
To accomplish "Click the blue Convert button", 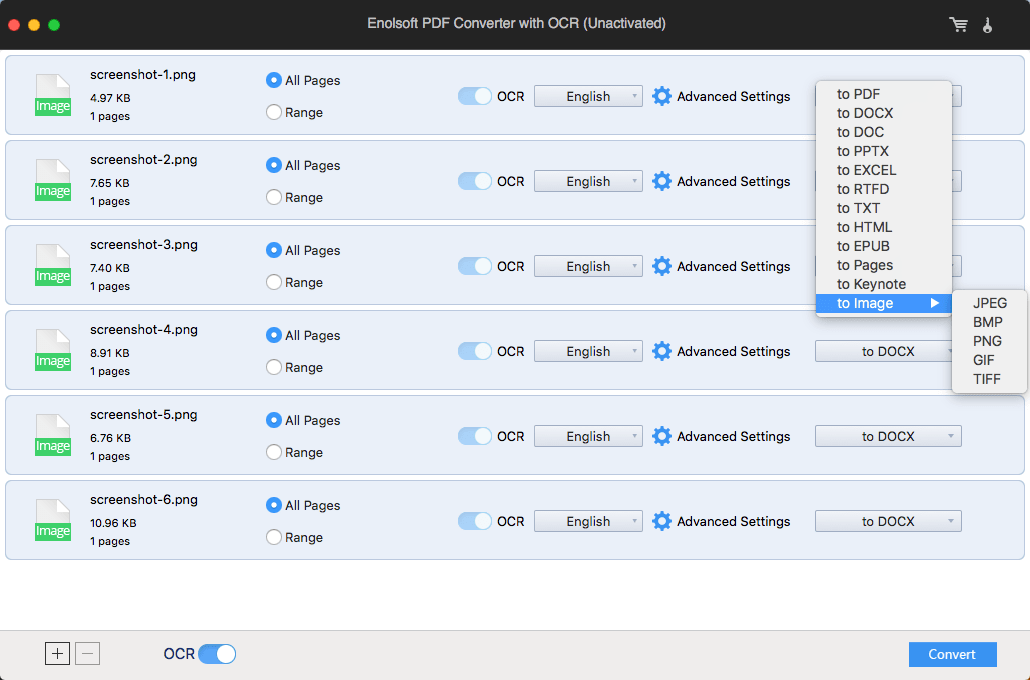I will (952, 654).
